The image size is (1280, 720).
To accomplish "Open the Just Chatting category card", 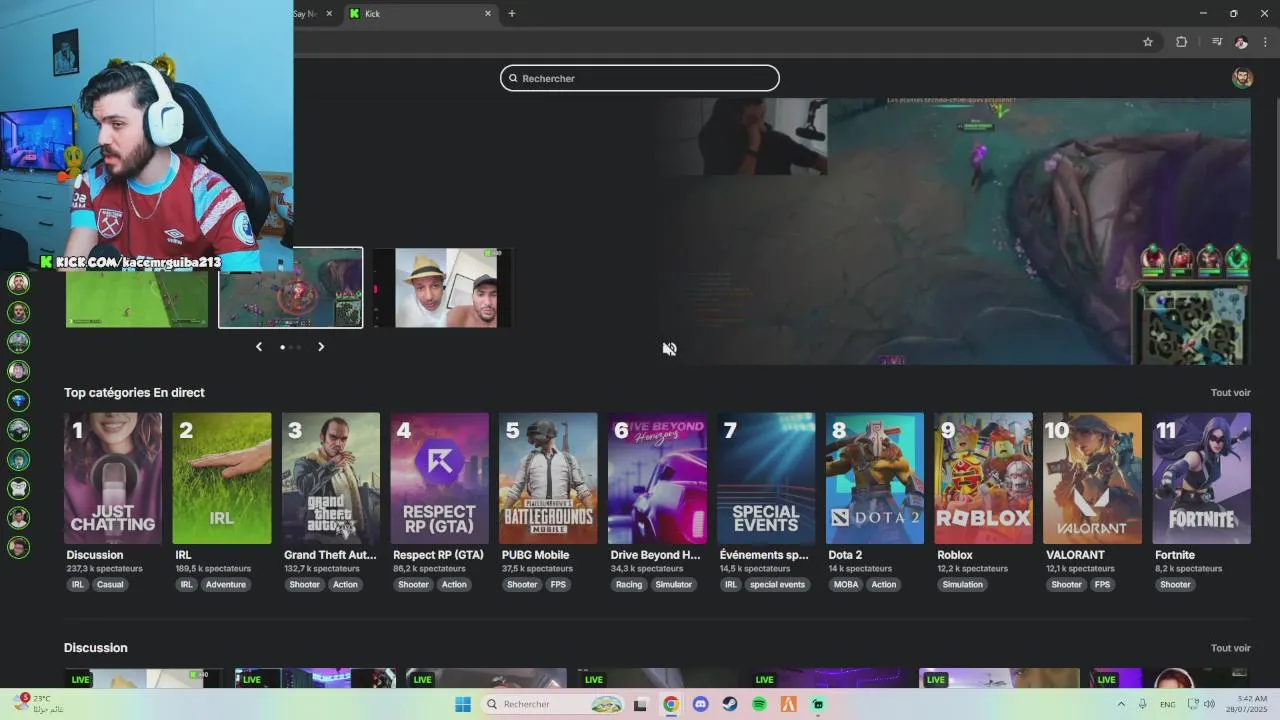I will pyautogui.click(x=113, y=478).
